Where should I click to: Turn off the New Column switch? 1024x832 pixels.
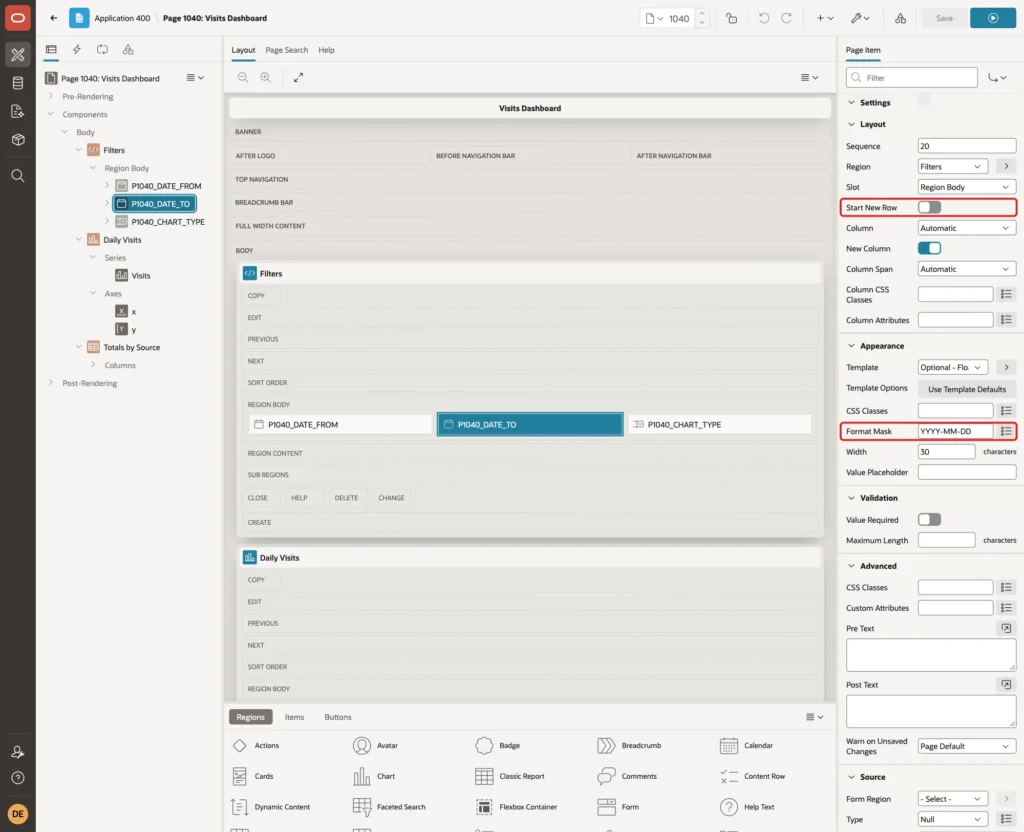929,248
